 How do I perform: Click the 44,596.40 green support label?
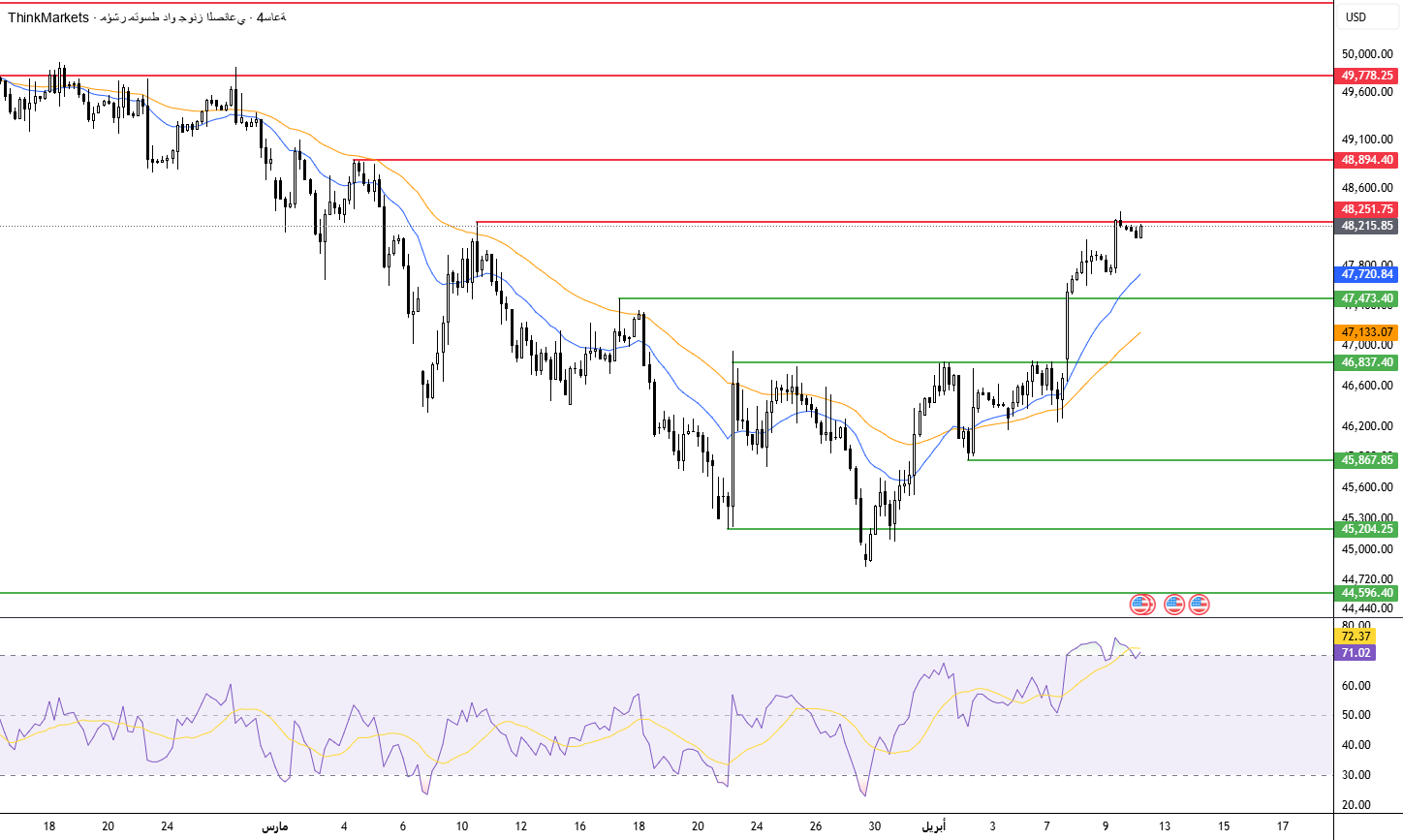1367,593
